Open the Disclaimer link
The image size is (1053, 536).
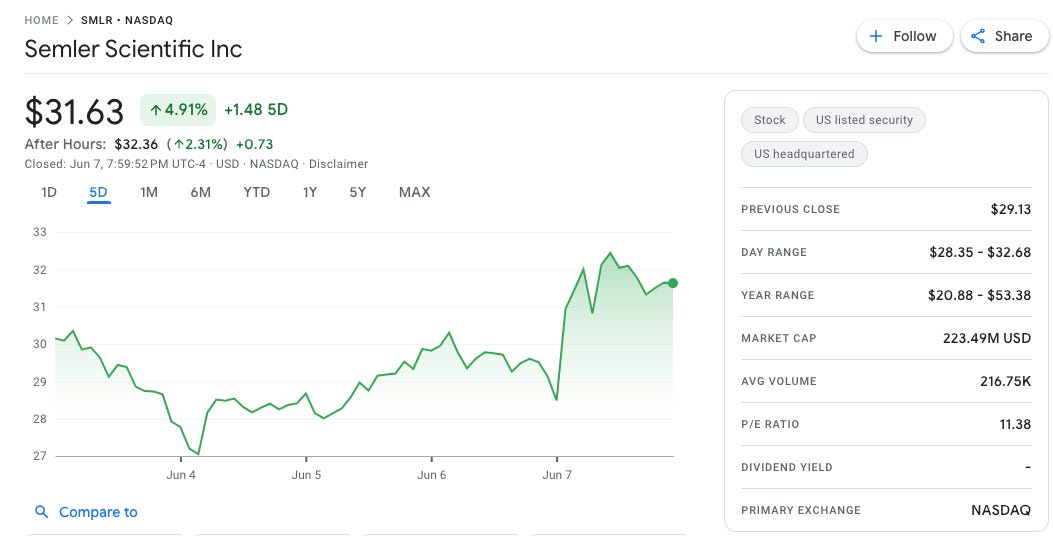pyautogui.click(x=338, y=164)
